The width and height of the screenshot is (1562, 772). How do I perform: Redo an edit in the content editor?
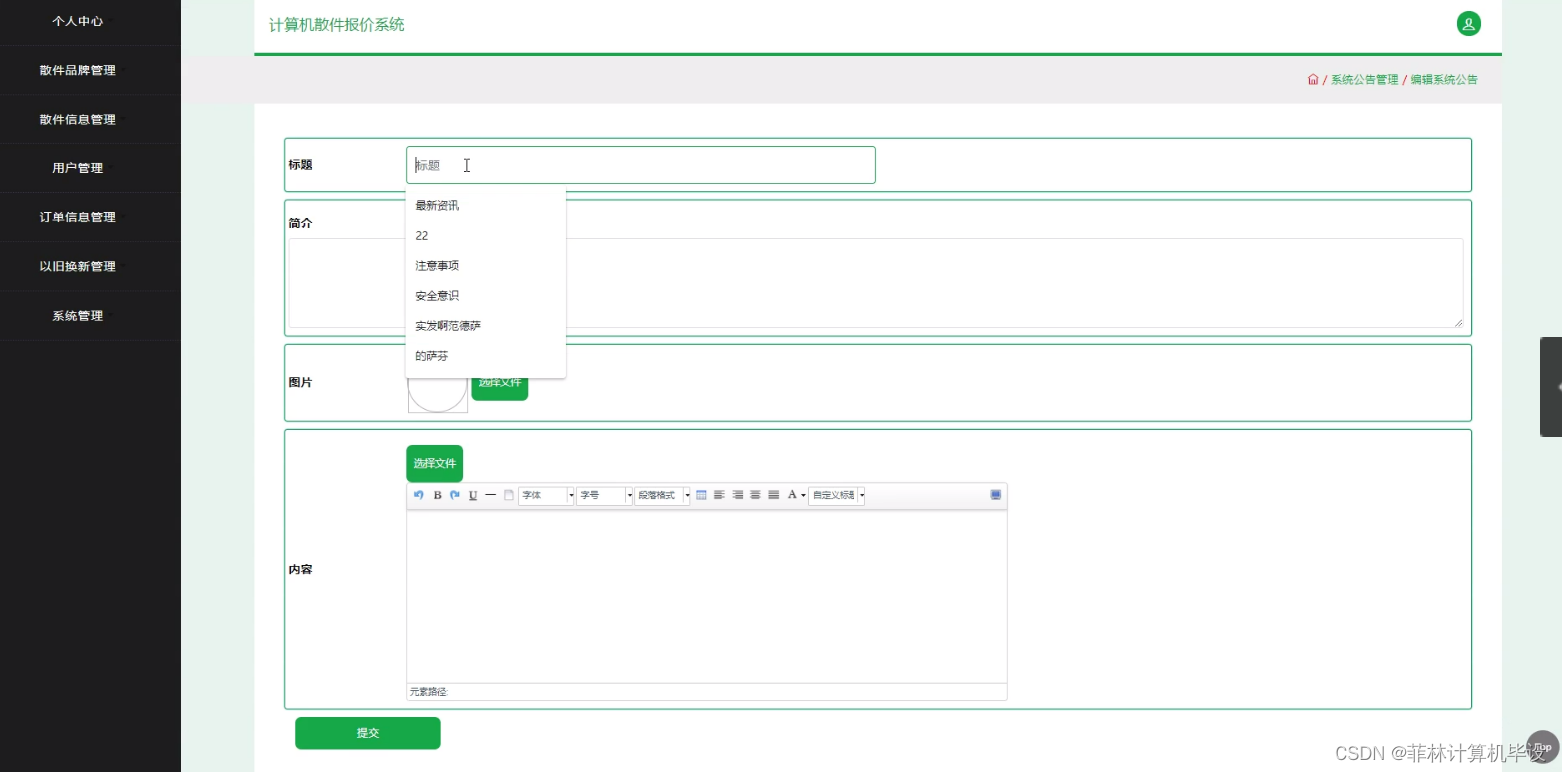point(454,495)
